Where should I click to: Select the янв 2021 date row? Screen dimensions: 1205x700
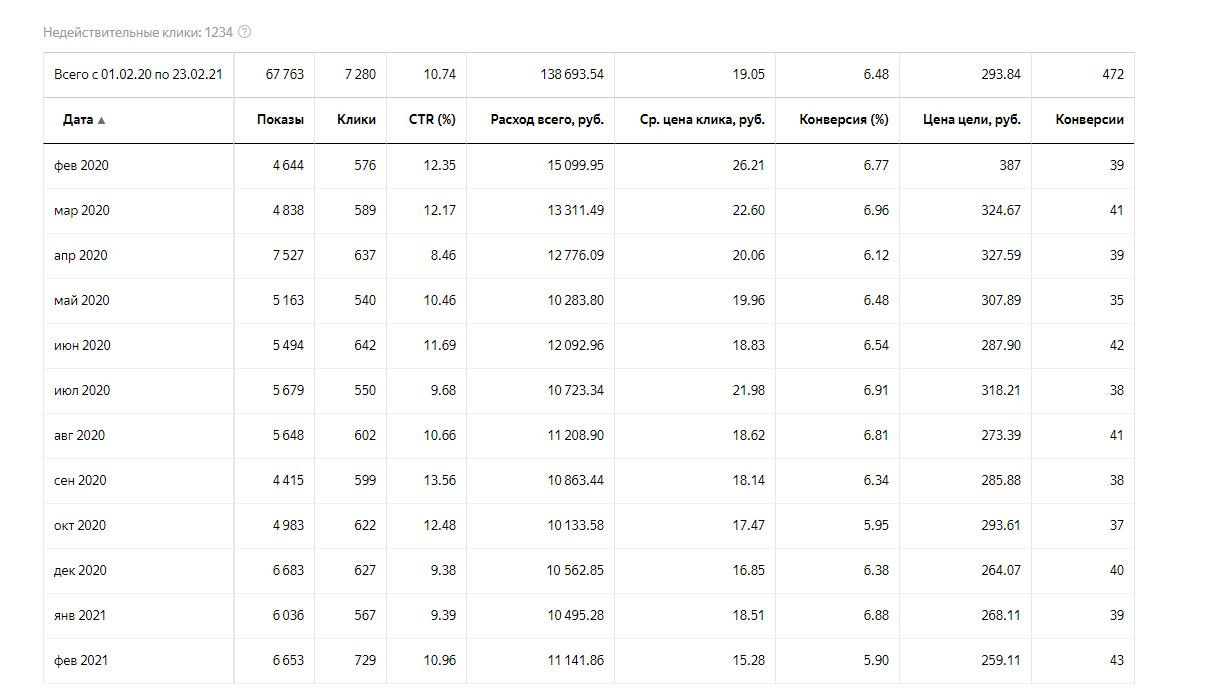point(80,615)
